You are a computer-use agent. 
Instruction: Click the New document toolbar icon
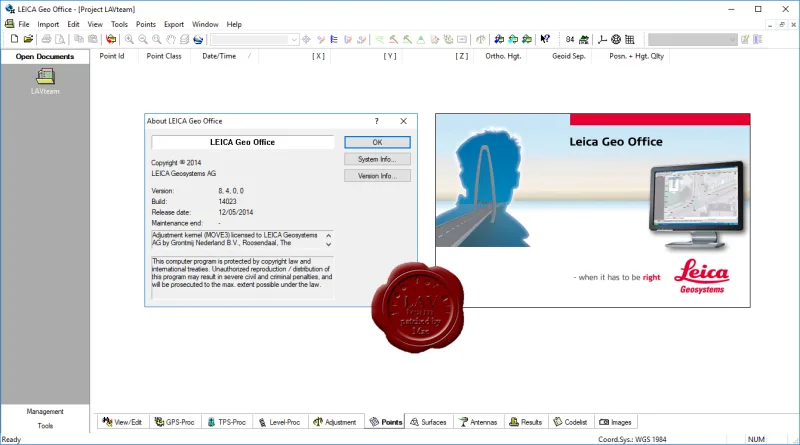tap(14, 39)
